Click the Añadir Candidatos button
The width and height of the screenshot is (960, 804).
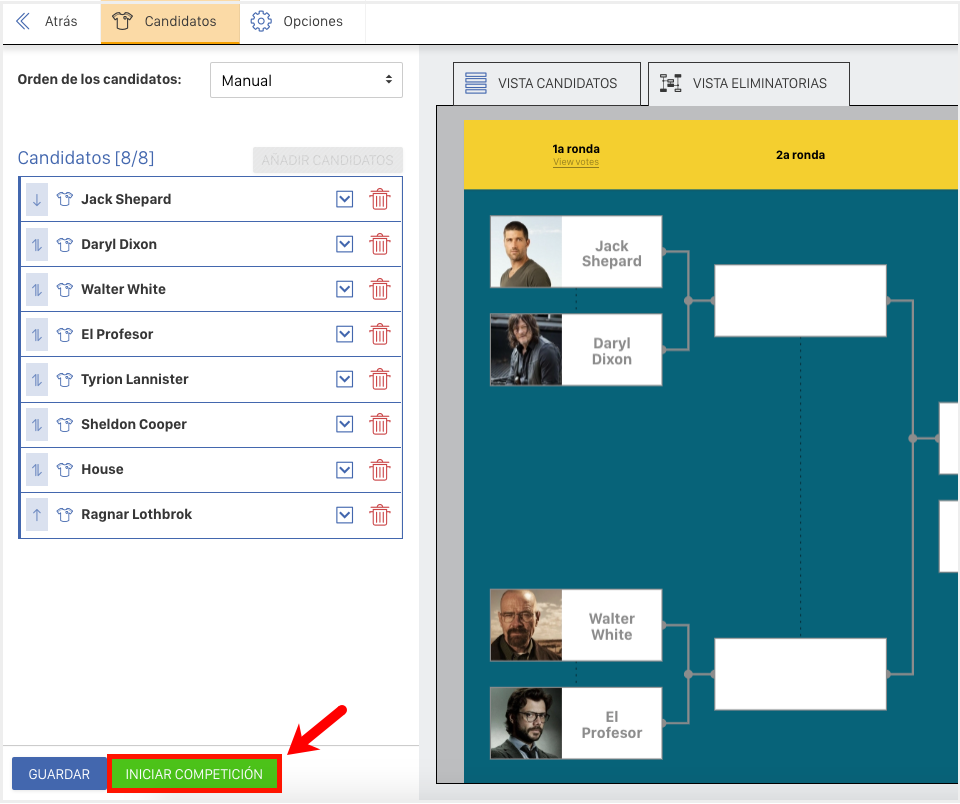point(328,160)
